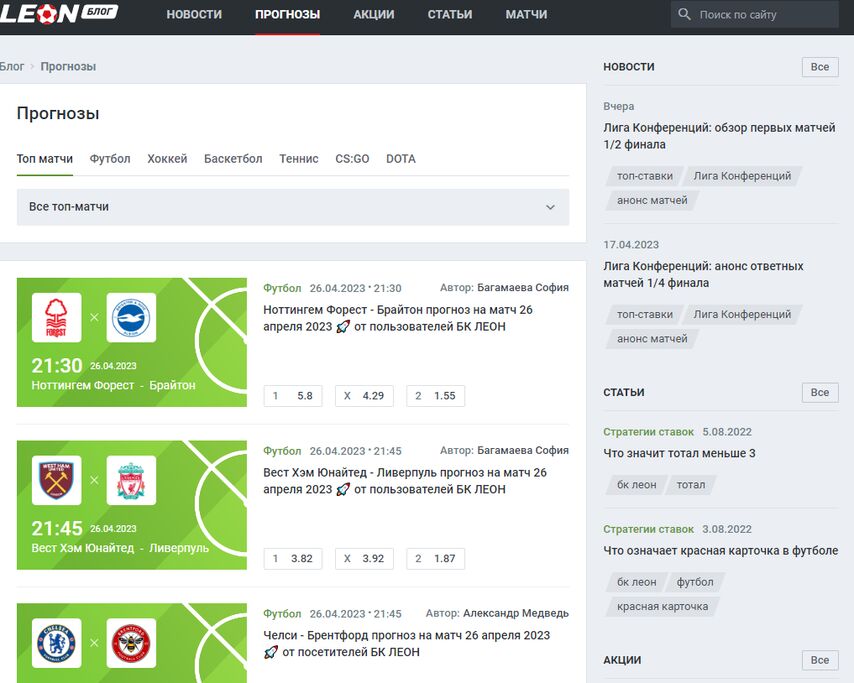Image resolution: width=854 pixels, height=683 pixels.
Task: Click the Brighton club crest
Action: click(131, 318)
